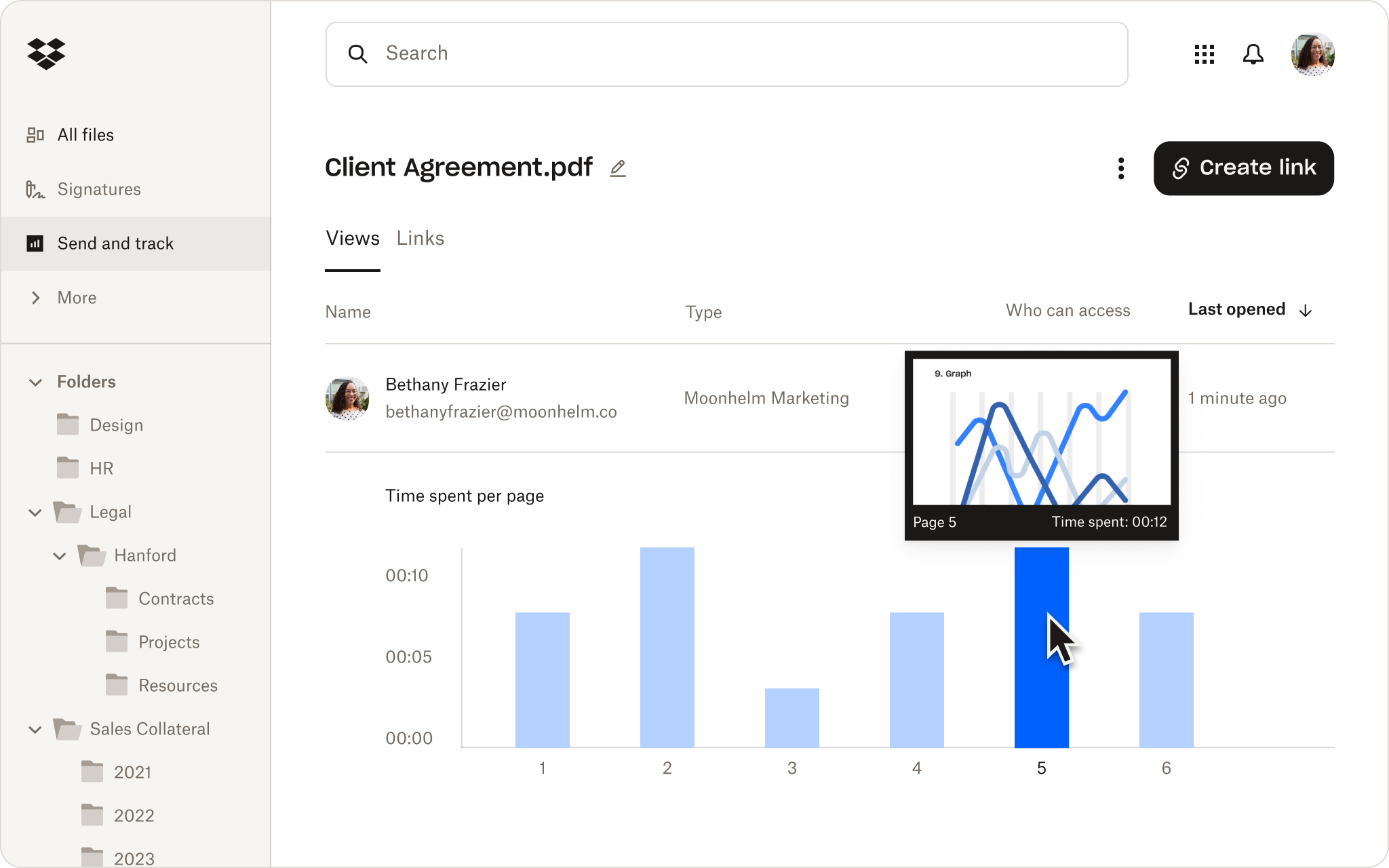Click the Contracts folder under Hanford
This screenshot has height=868, width=1389.
coord(175,597)
